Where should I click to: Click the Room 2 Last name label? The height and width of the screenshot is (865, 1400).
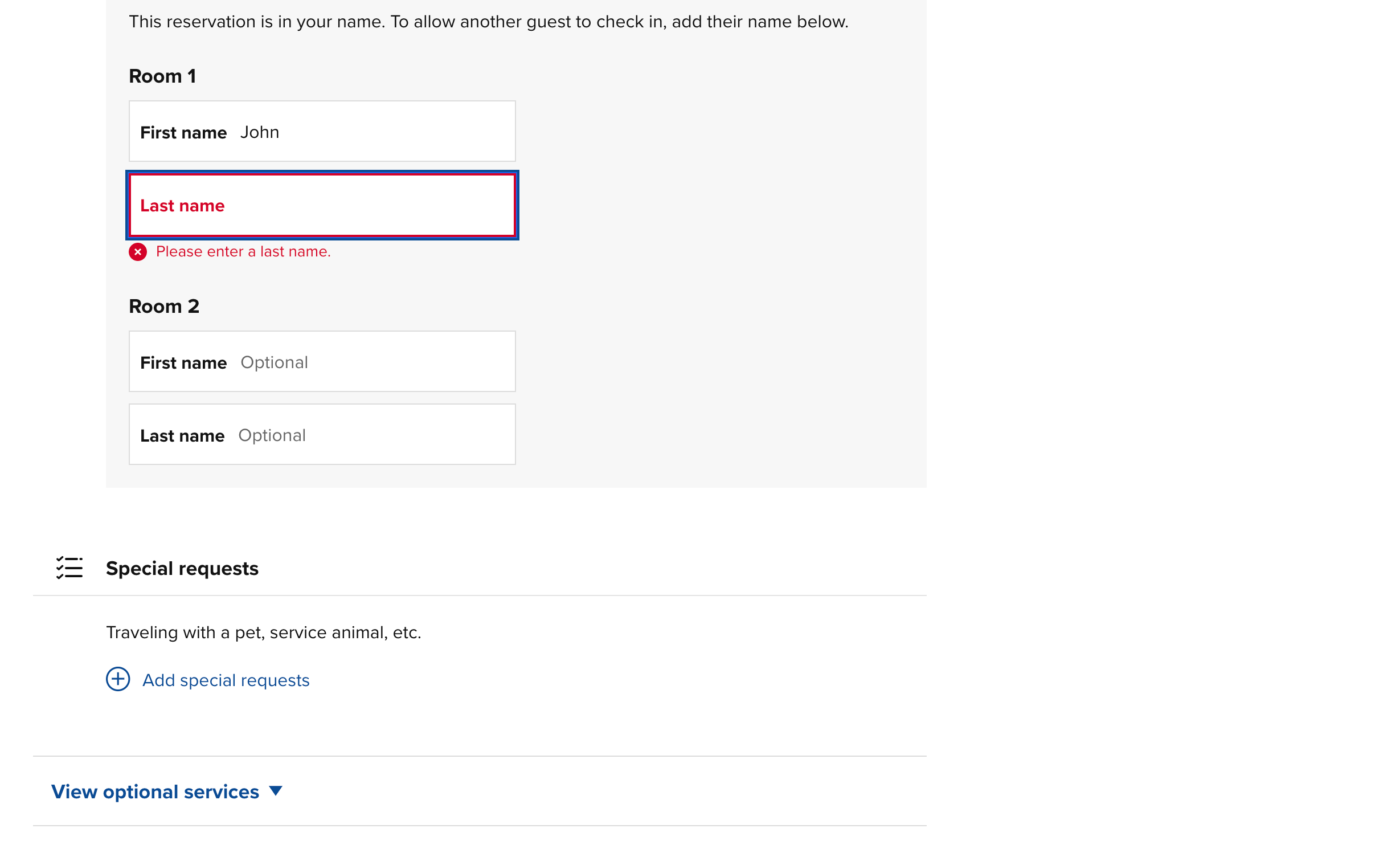[x=182, y=436]
